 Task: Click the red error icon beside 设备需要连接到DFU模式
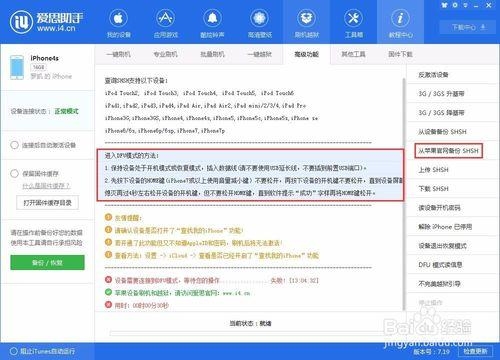(108, 280)
